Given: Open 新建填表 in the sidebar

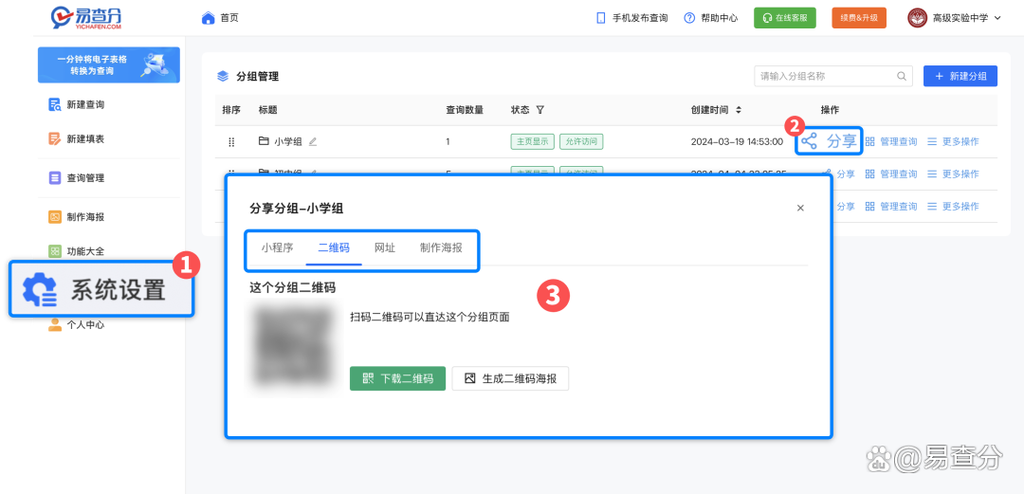Looking at the screenshot, I should 85,139.
